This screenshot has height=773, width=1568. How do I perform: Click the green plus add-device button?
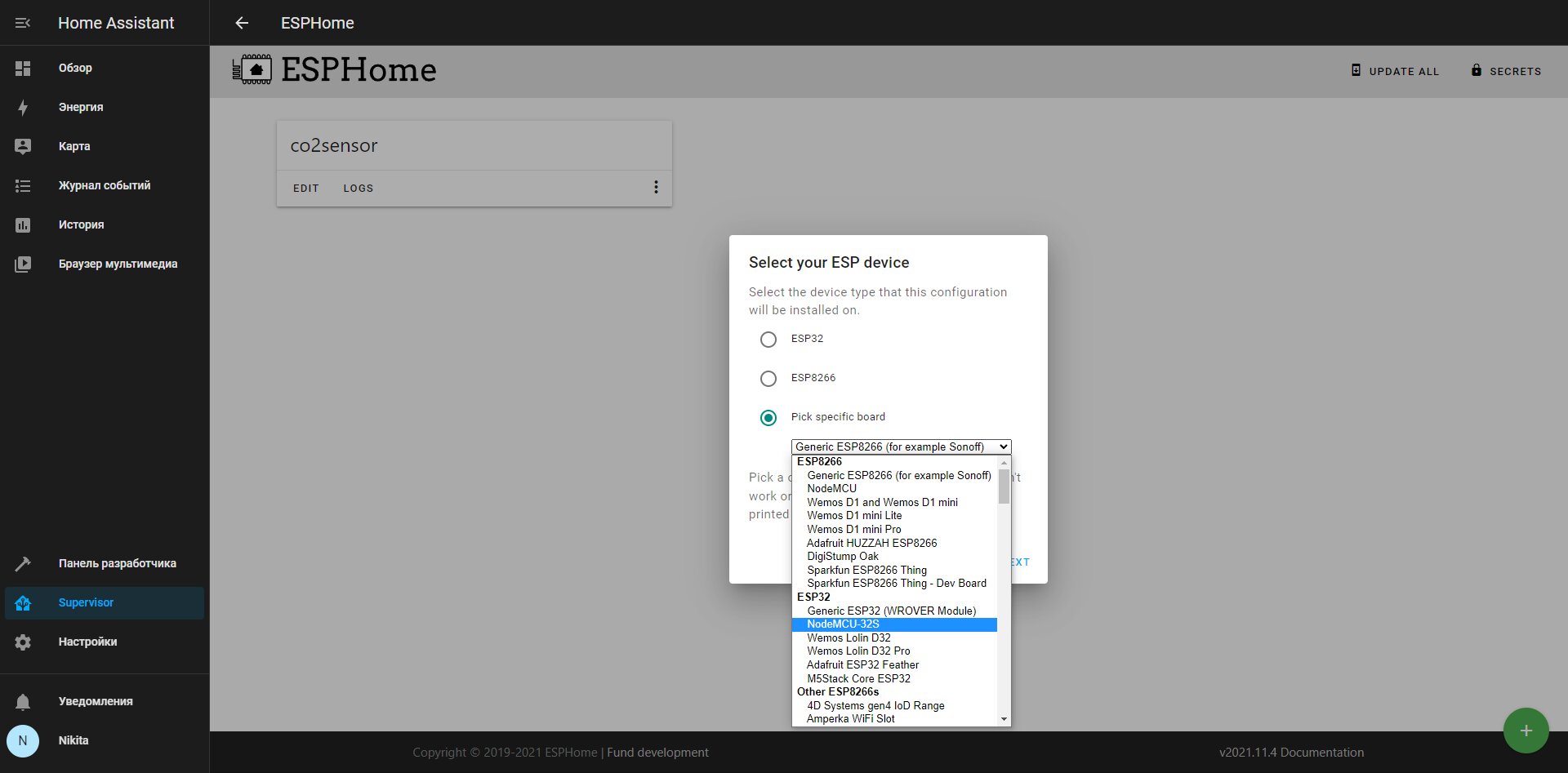click(1526, 731)
